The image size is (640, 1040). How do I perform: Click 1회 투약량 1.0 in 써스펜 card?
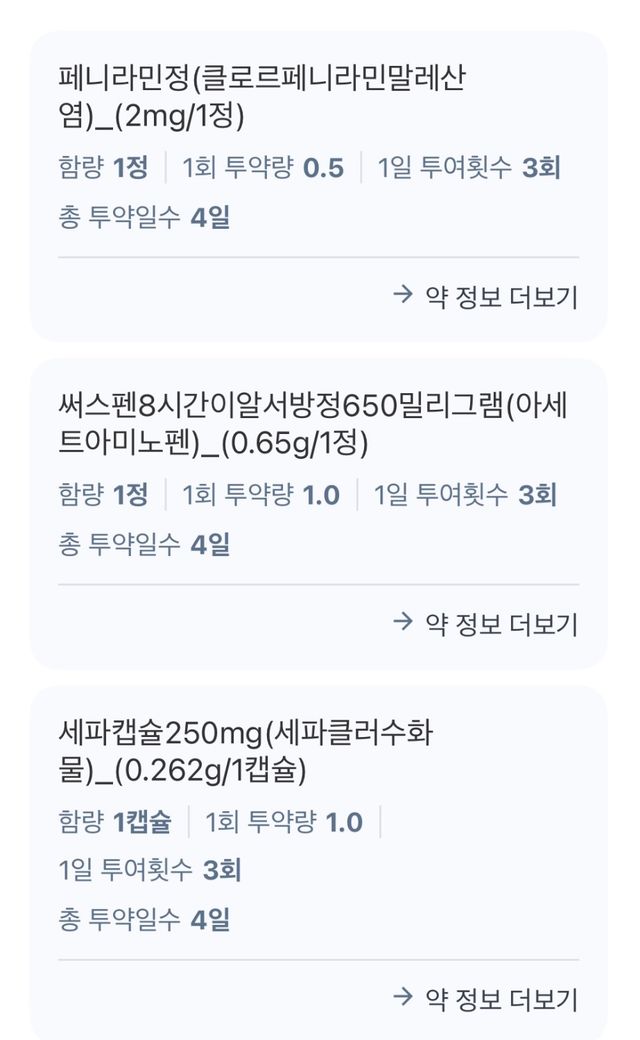pos(261,494)
